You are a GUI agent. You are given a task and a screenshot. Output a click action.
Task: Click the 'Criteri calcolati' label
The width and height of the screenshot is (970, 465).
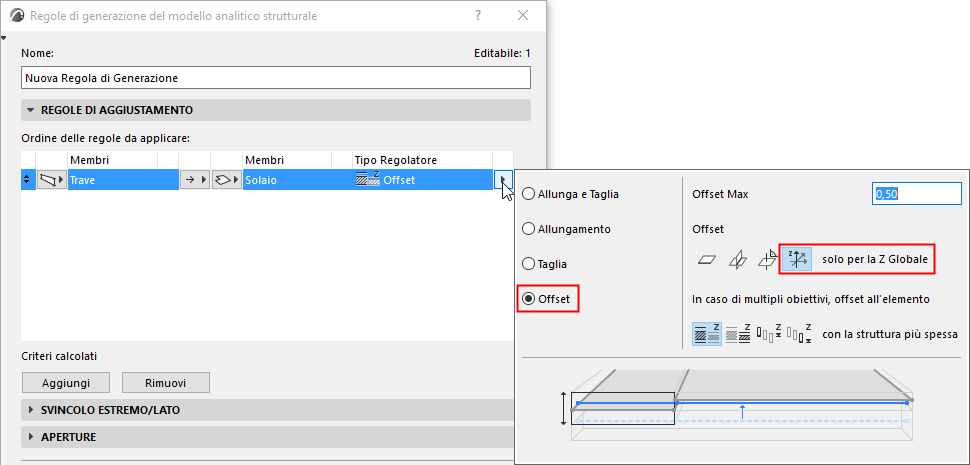point(59,356)
